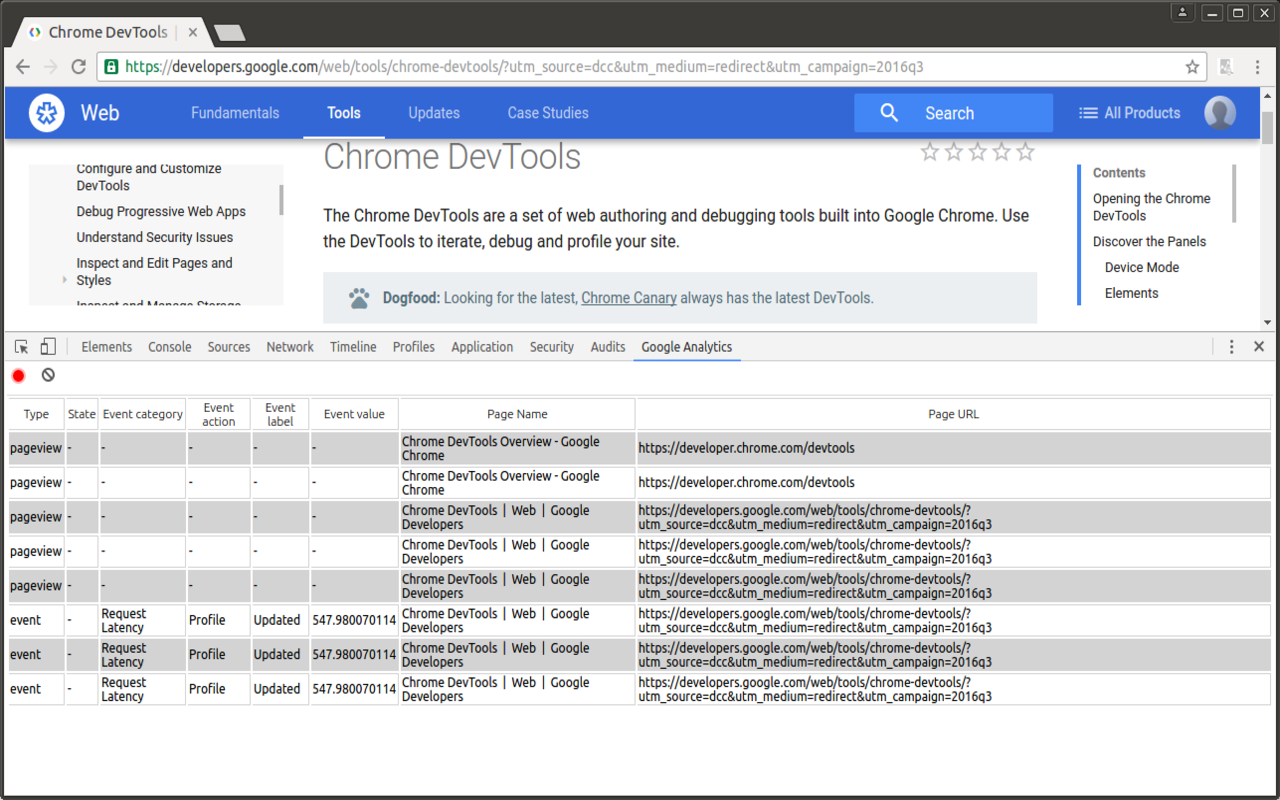Click the fifth rating star
The width and height of the screenshot is (1280, 800).
coord(1024,152)
